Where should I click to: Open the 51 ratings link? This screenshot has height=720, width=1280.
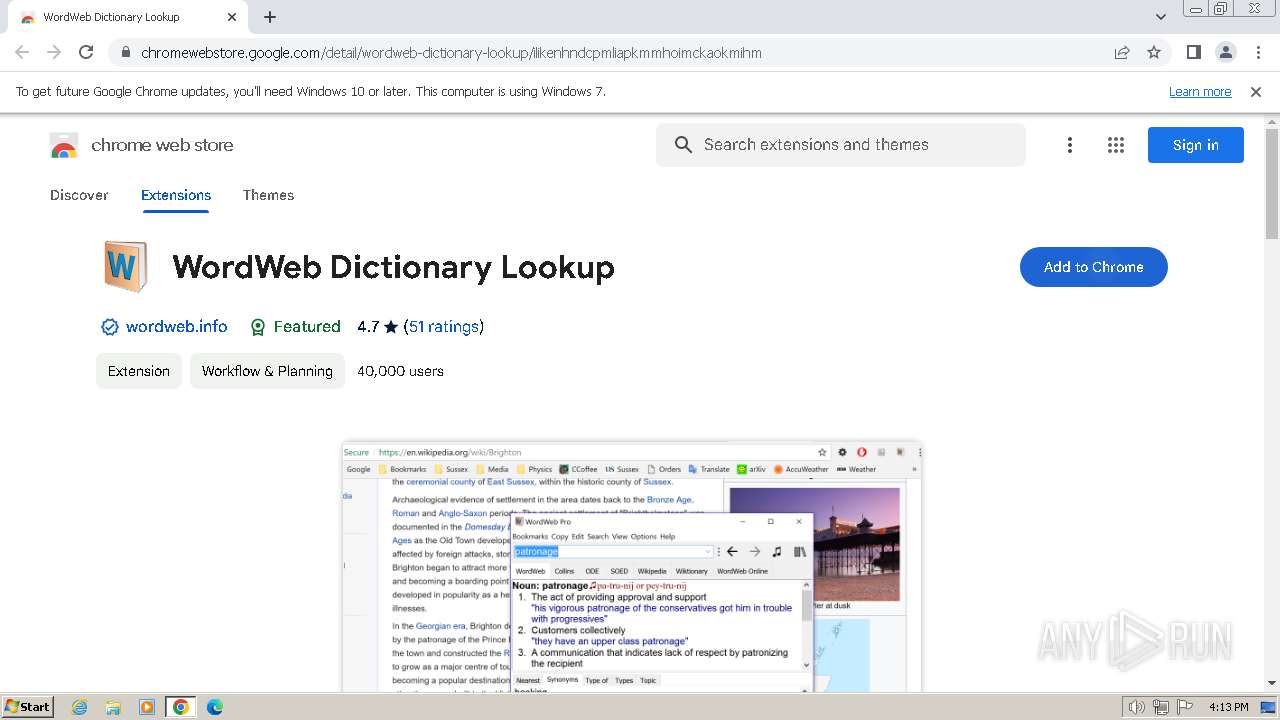pyautogui.click(x=444, y=327)
